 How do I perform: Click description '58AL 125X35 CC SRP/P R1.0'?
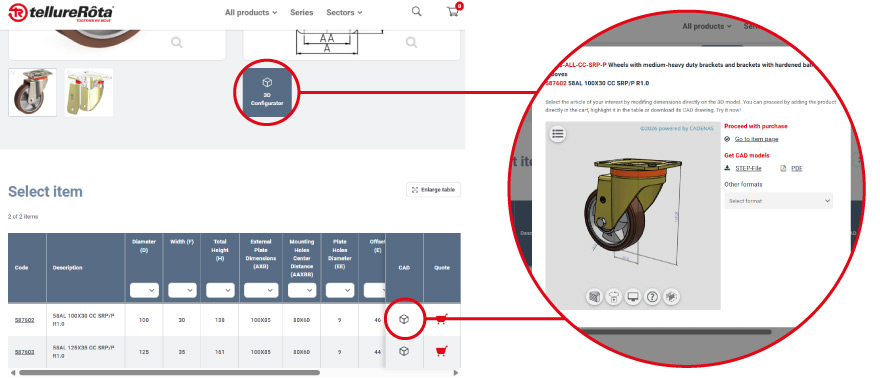click(84, 352)
